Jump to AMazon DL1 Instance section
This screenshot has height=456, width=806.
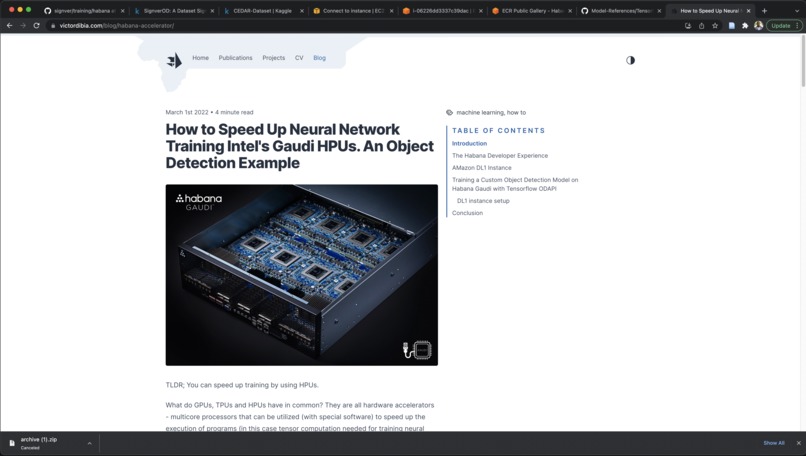click(482, 168)
